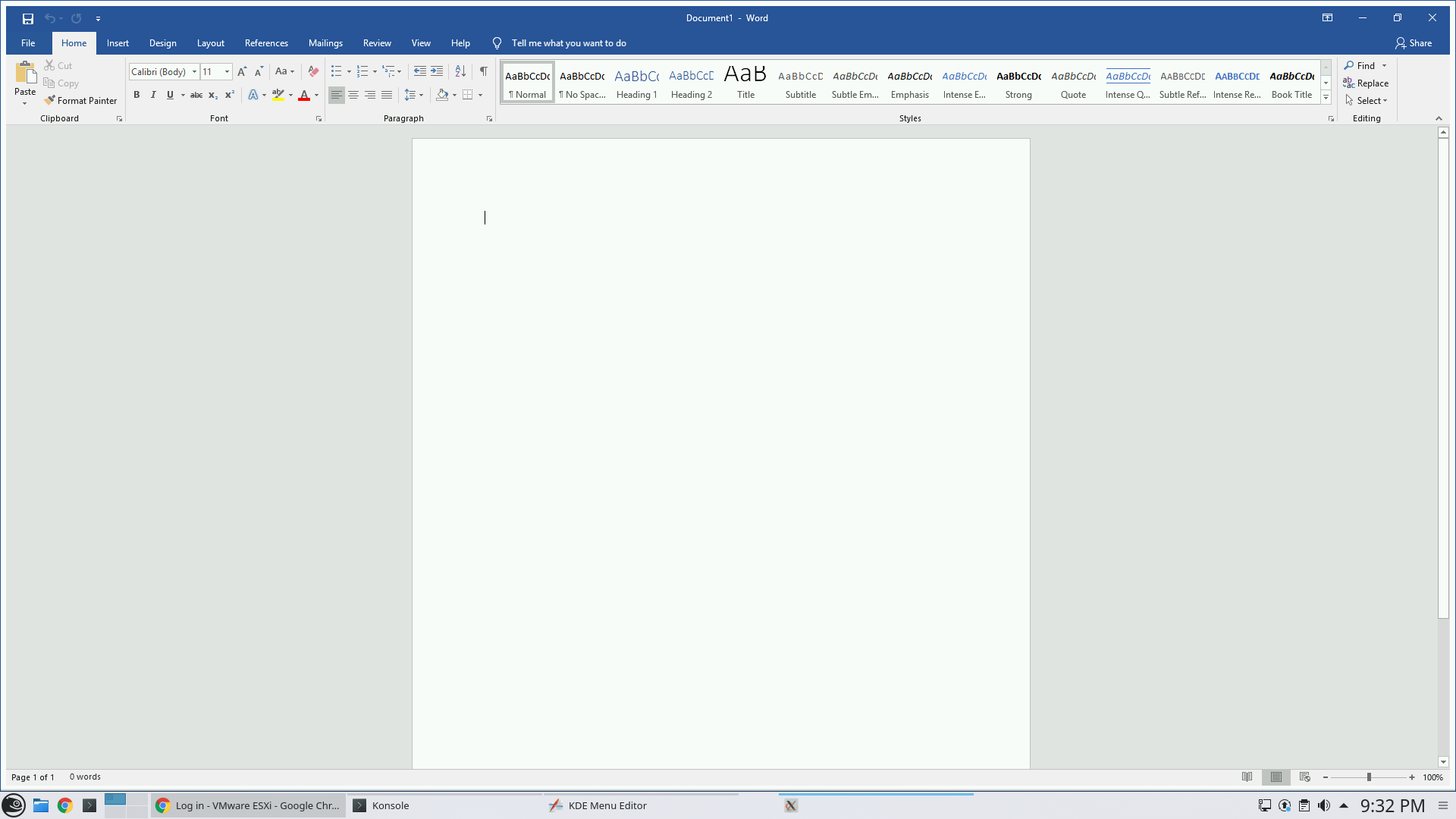The width and height of the screenshot is (1456, 819).
Task: Apply red font color button
Action: tap(304, 96)
